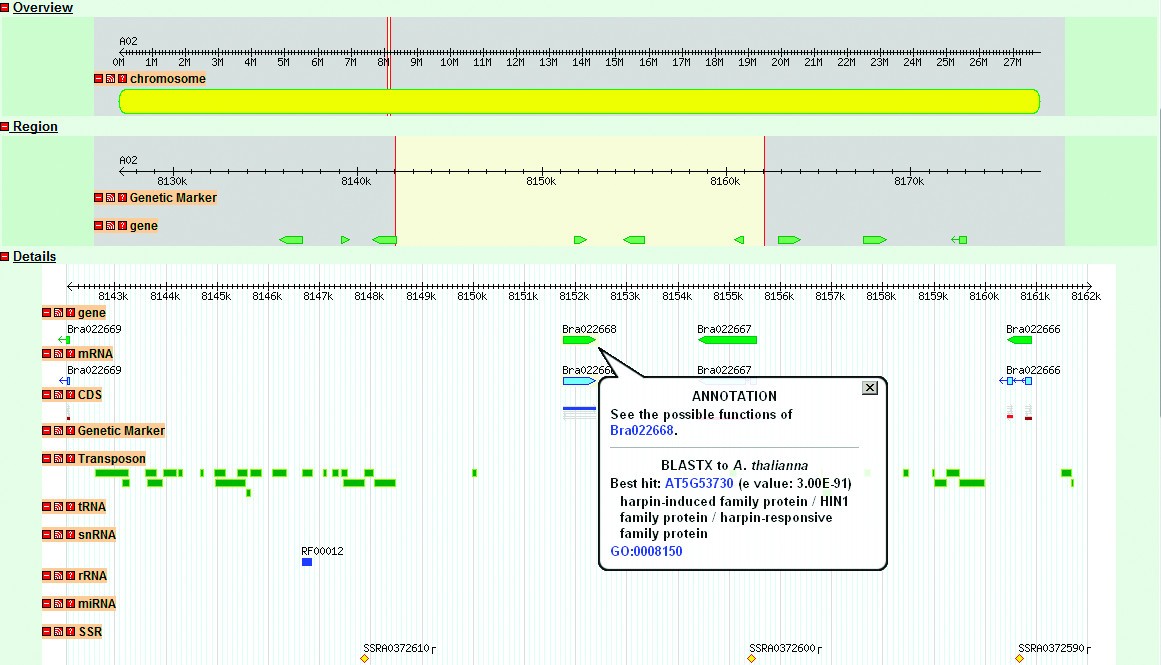Open help for the CDS track
This screenshot has height=665, width=1161.
pos(70,395)
